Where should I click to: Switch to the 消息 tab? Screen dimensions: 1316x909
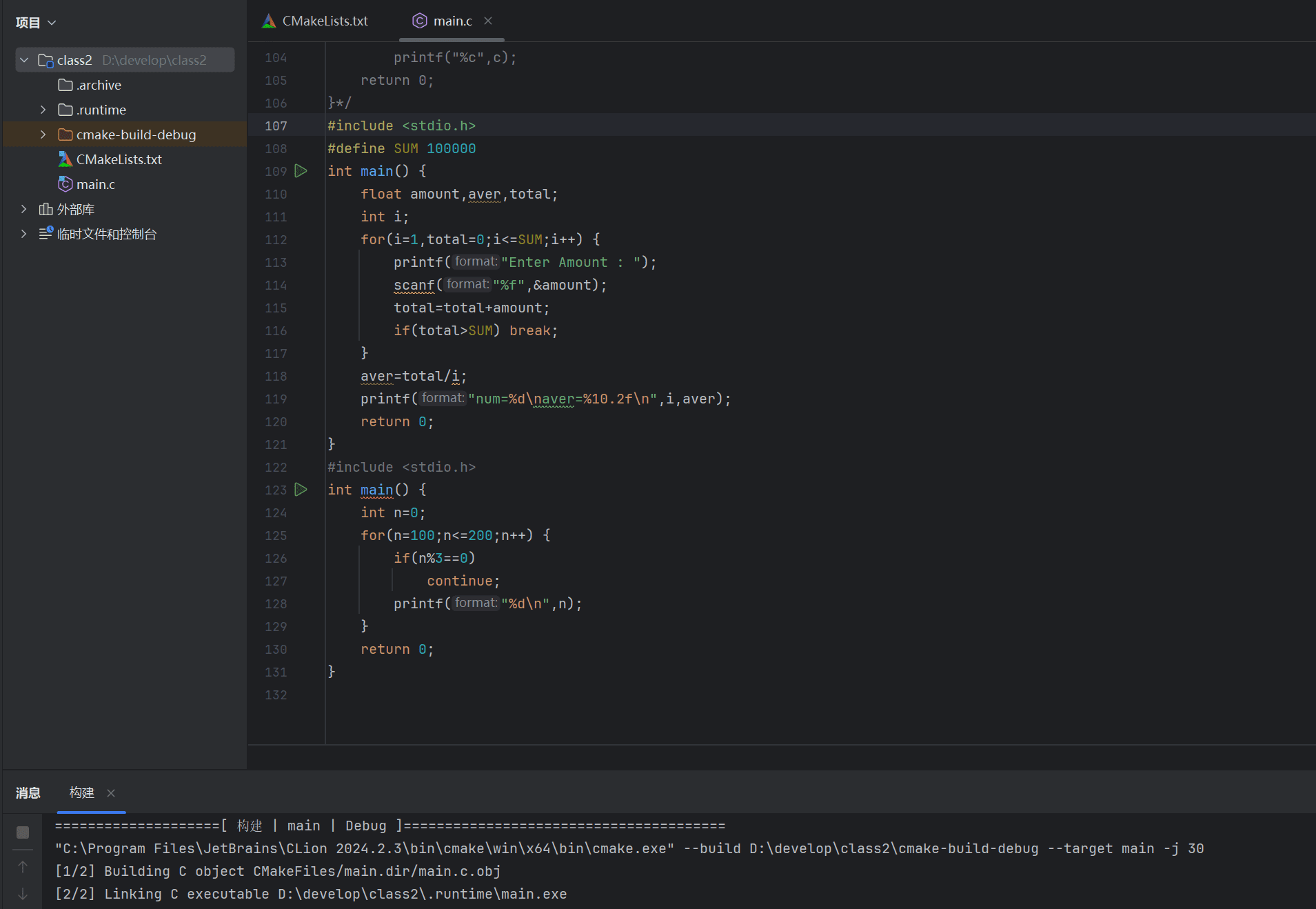(x=28, y=793)
